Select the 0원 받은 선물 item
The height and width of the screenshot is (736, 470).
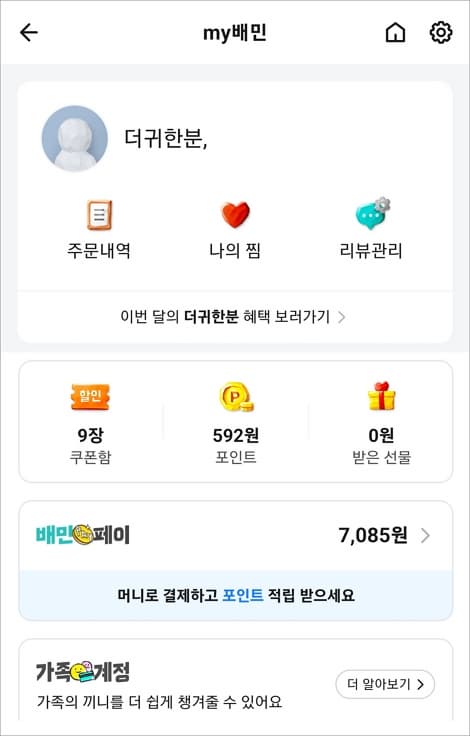[381, 422]
